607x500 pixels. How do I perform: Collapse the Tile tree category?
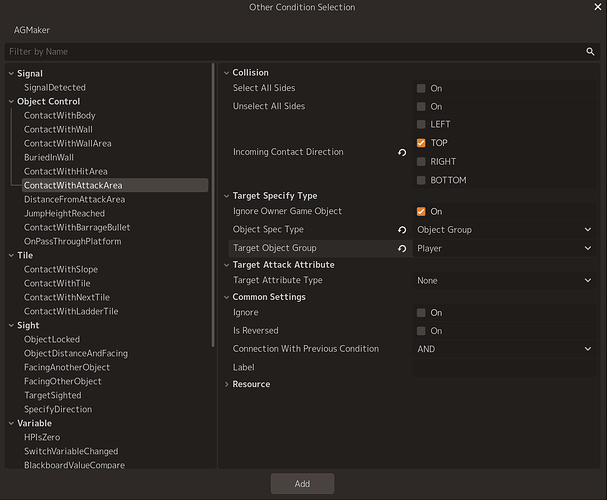point(11,255)
